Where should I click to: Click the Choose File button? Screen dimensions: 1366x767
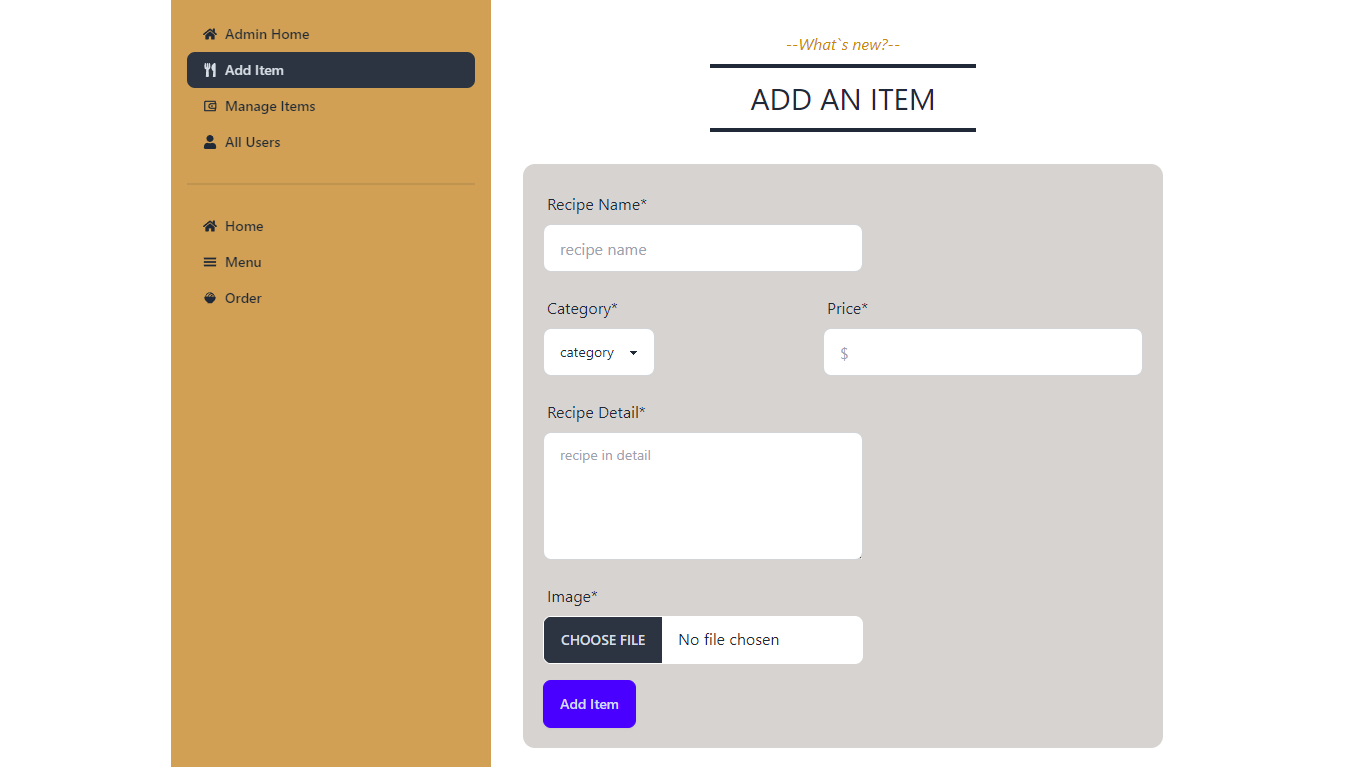click(x=603, y=640)
